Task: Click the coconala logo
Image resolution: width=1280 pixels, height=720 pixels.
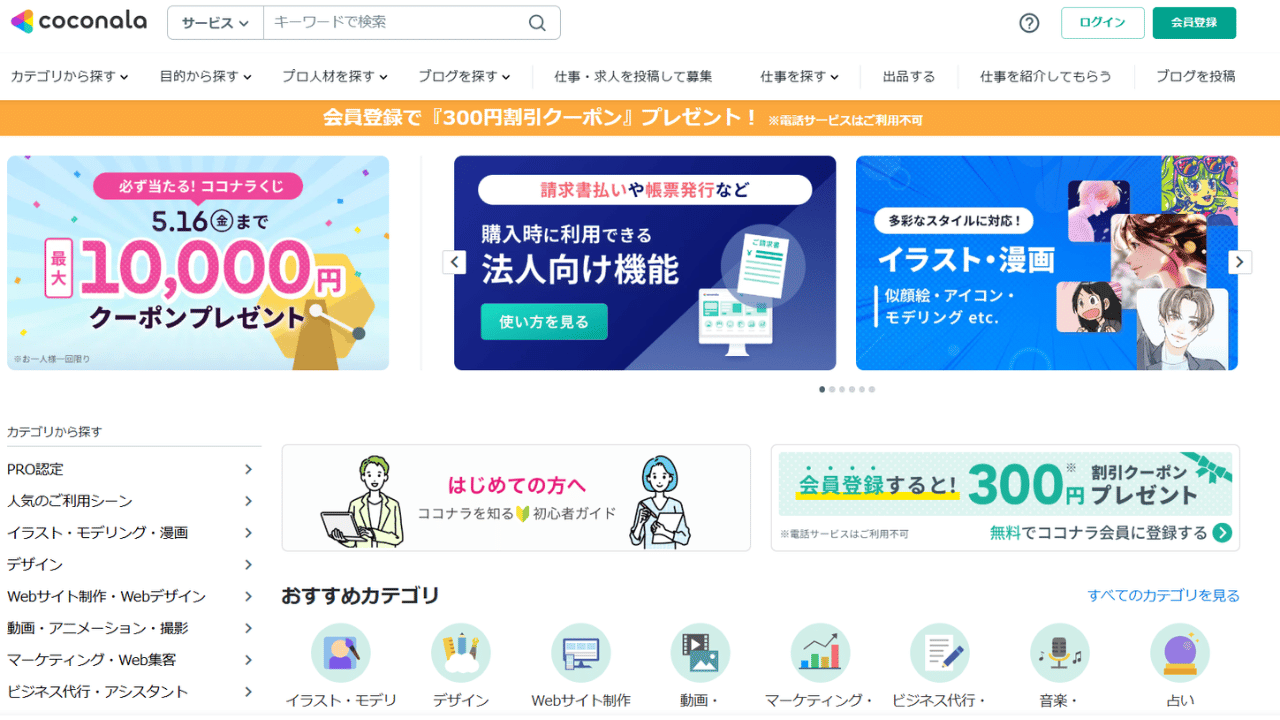Action: point(78,21)
